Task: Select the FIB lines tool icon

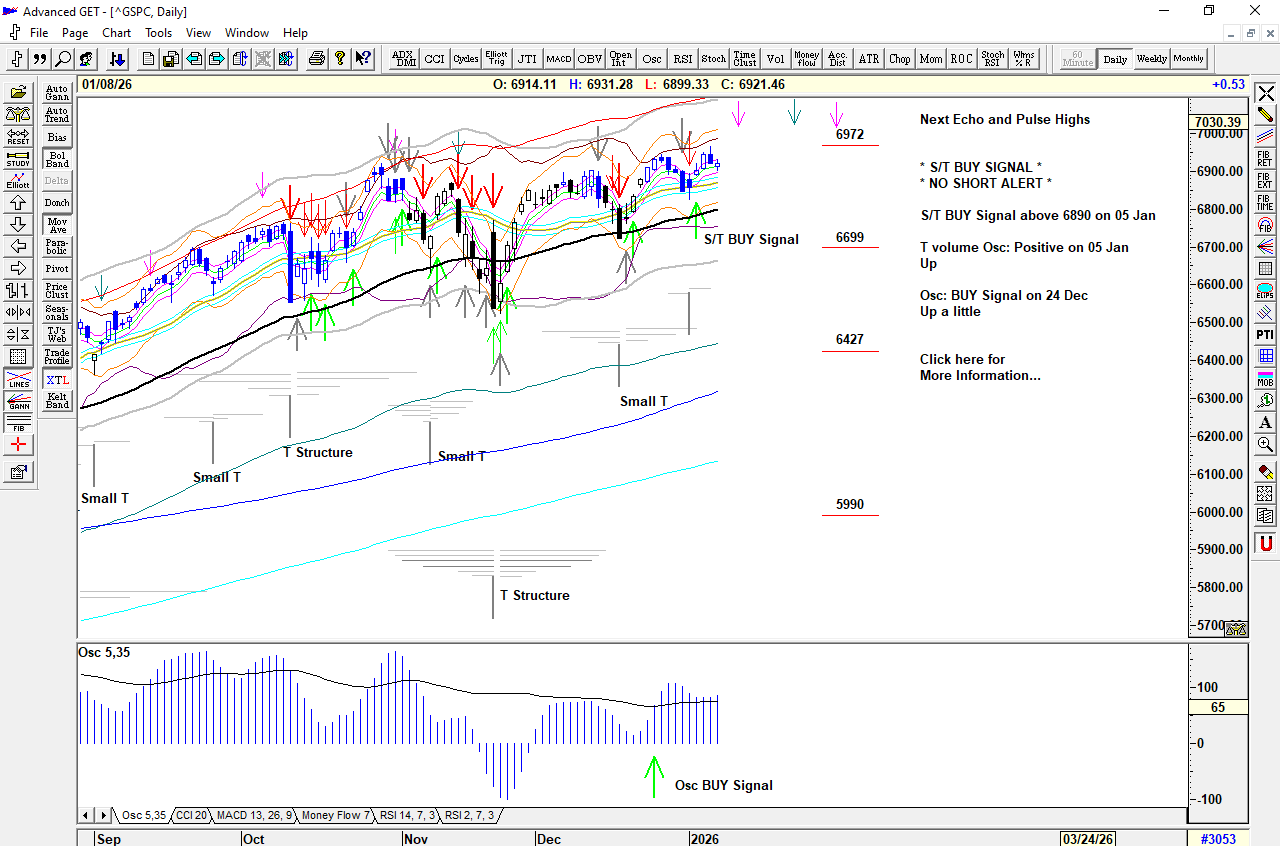Action: point(18,424)
